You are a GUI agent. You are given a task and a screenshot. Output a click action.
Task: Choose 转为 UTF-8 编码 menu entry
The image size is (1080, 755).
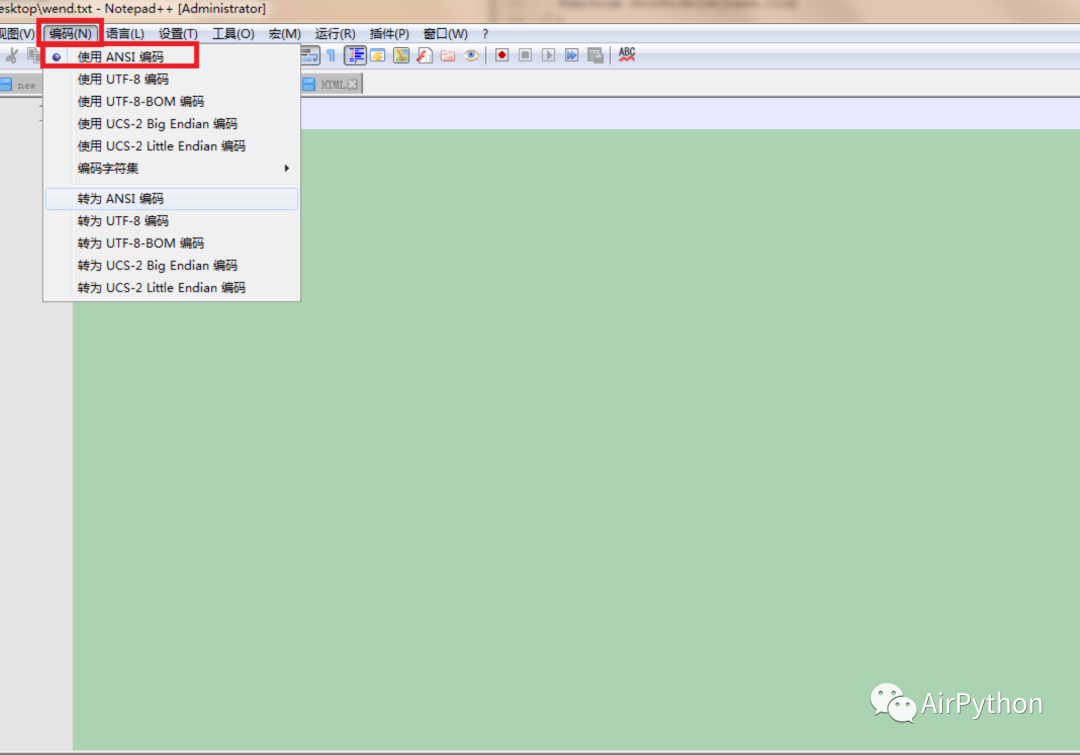[x=172, y=220]
